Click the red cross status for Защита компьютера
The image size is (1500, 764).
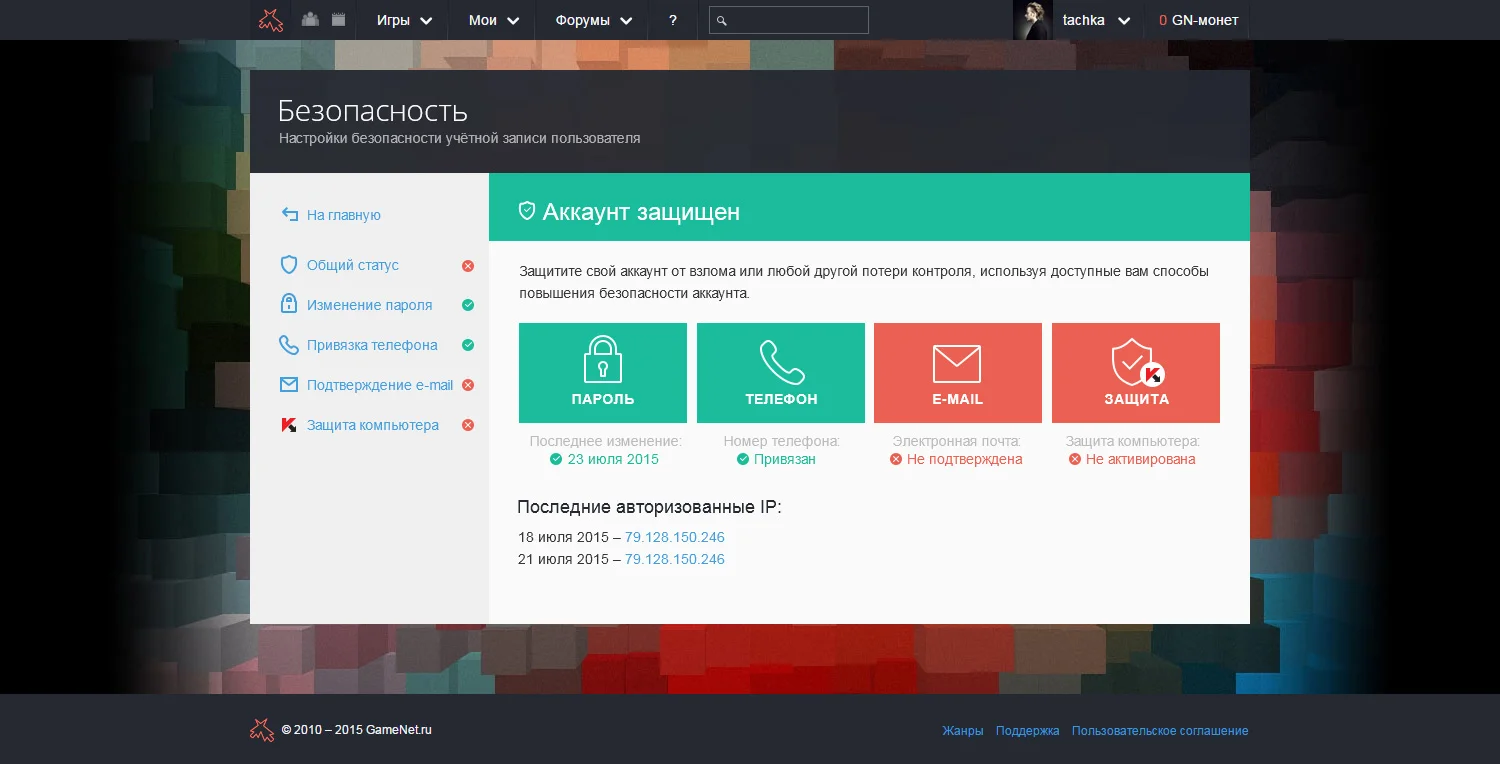click(x=468, y=425)
